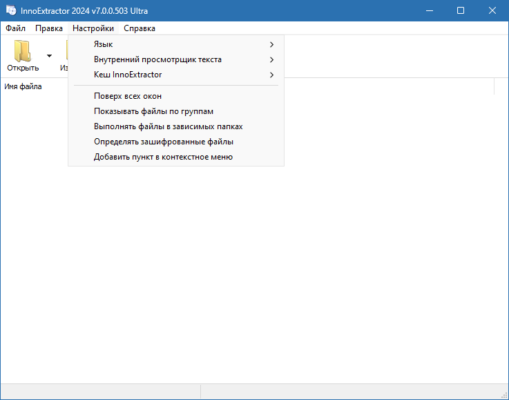
Task: Open the Файл menu
Action: pos(15,28)
